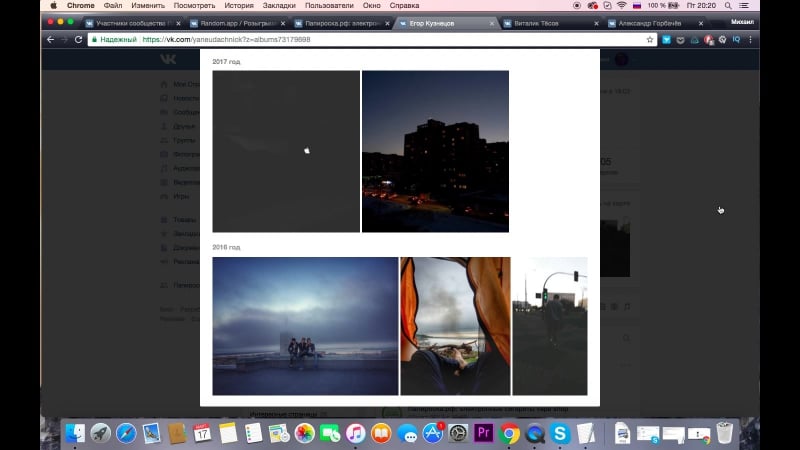The height and width of the screenshot is (450, 800).
Task: Open the dark photo with Apple logo
Action: pyautogui.click(x=286, y=151)
